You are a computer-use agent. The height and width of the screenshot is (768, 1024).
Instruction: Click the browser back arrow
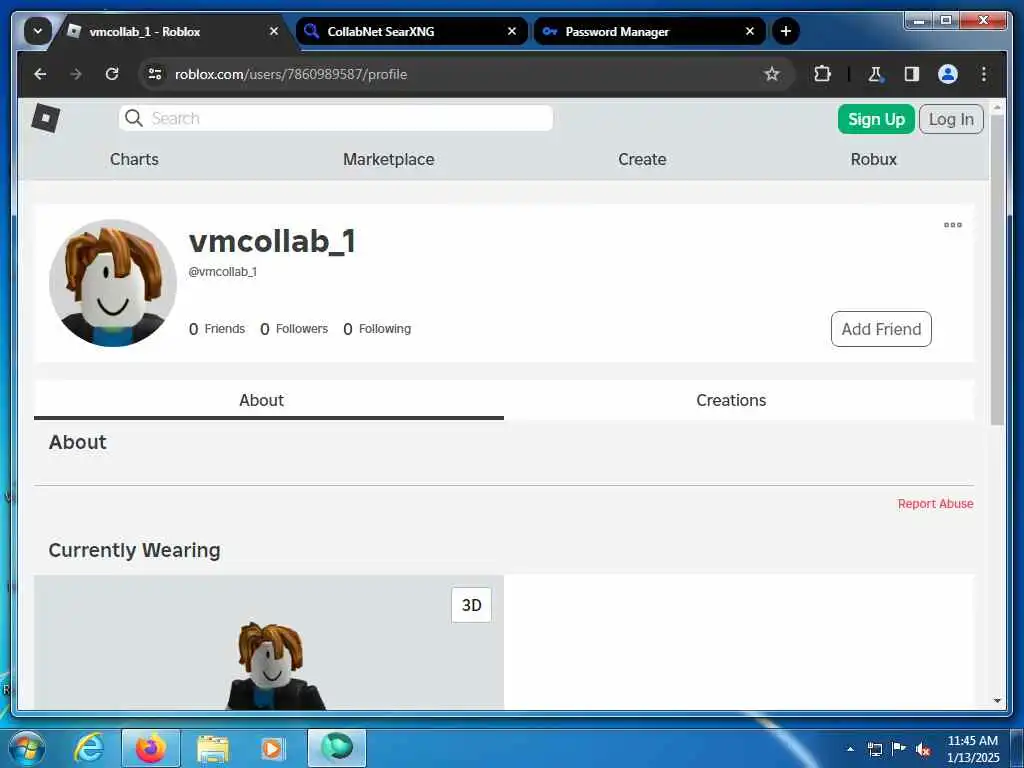click(x=40, y=74)
